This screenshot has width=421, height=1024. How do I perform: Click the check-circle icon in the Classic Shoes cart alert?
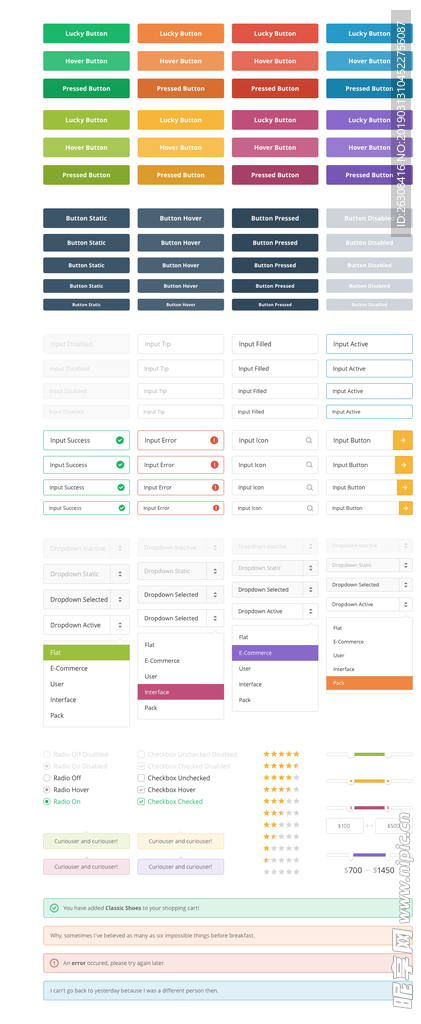pyautogui.click(x=54, y=908)
